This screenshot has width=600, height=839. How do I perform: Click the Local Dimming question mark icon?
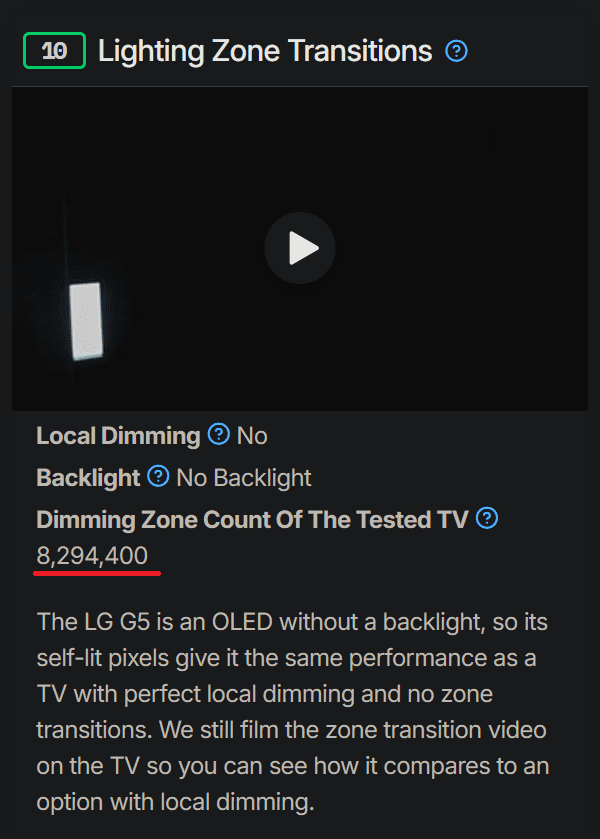point(218,435)
